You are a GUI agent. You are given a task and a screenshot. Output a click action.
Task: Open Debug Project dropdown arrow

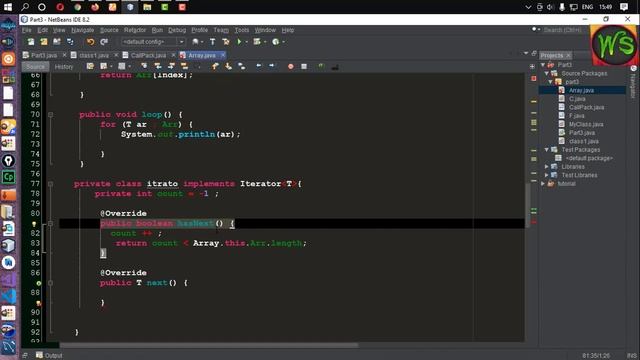tap(264, 42)
